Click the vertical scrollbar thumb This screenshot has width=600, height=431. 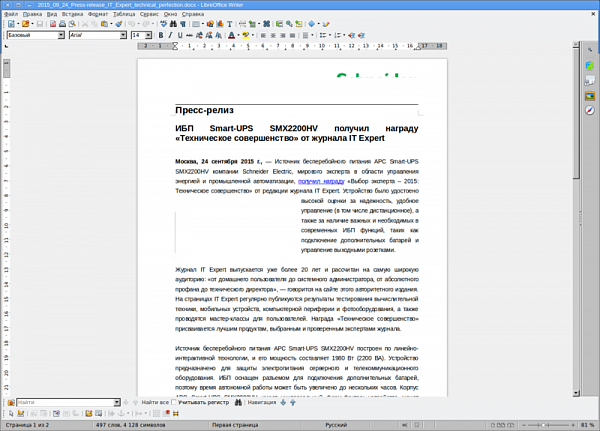point(576,113)
